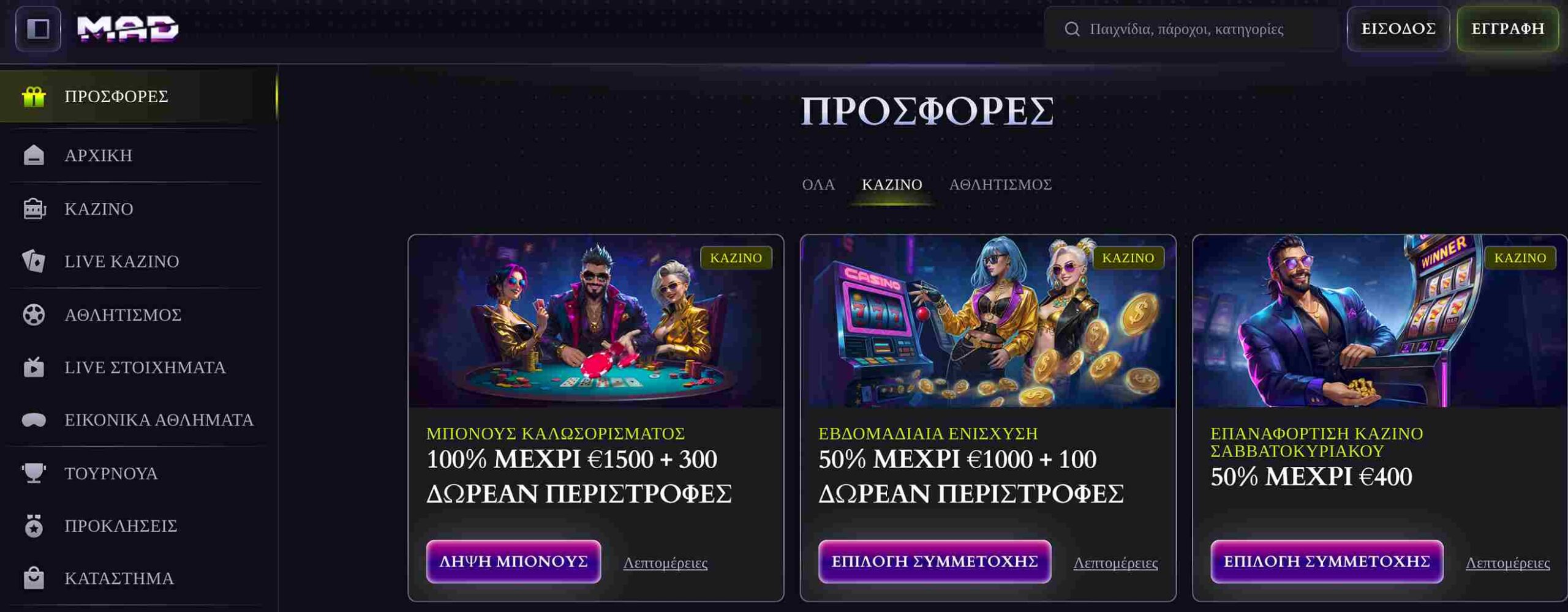Image resolution: width=1568 pixels, height=612 pixels.
Task: Open the LIVE ΚΑΖΙΝΟ cards icon
Action: coord(34,261)
